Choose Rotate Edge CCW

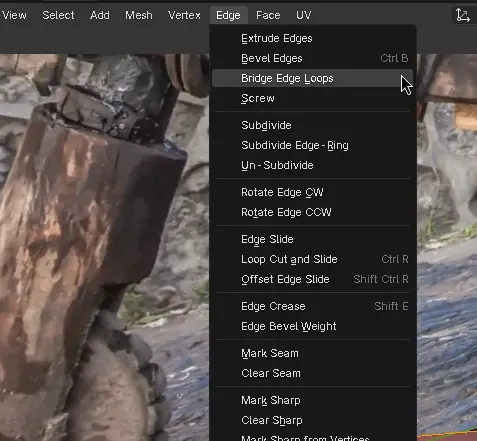tap(312, 212)
